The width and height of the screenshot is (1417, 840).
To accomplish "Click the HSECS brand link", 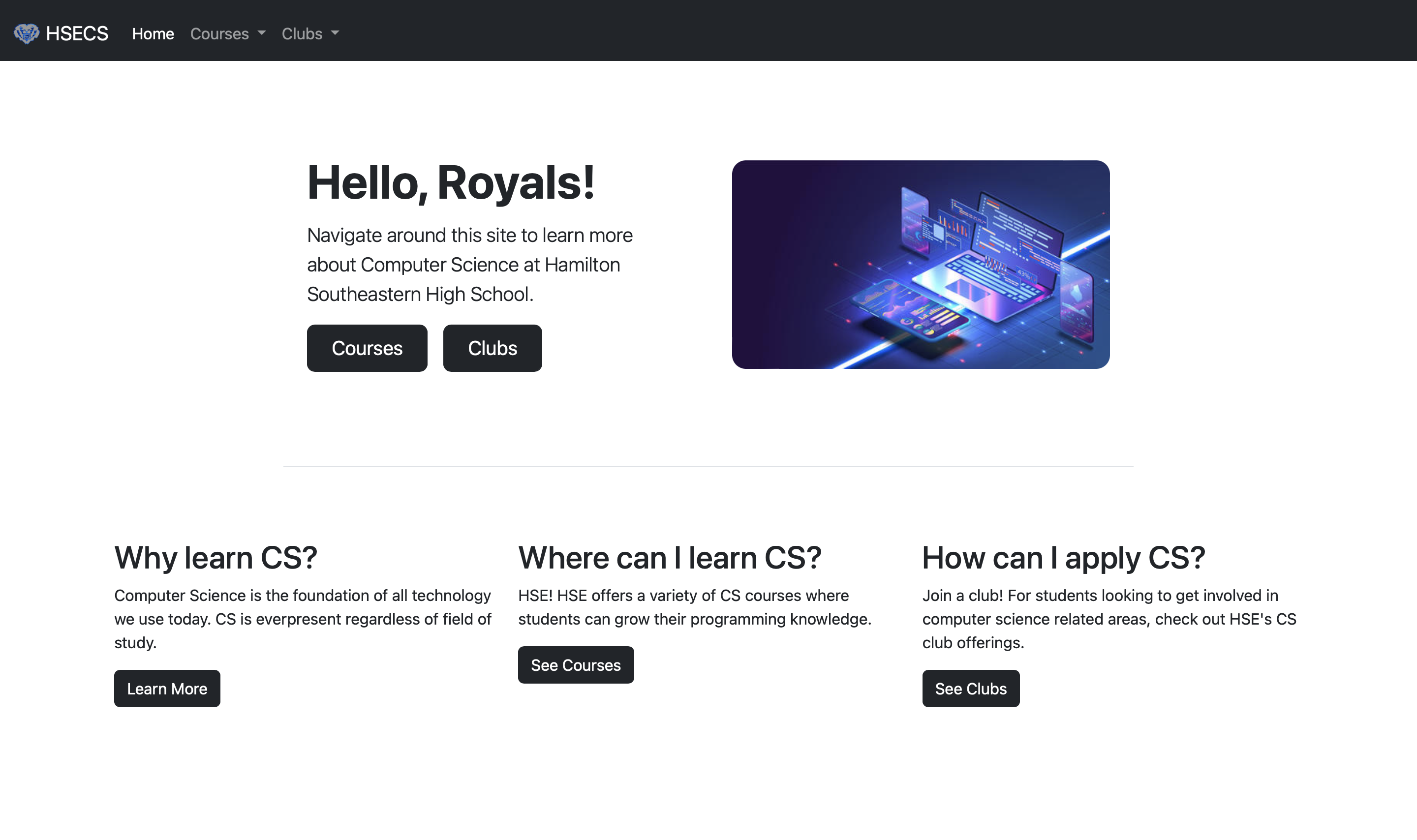I will click(77, 33).
